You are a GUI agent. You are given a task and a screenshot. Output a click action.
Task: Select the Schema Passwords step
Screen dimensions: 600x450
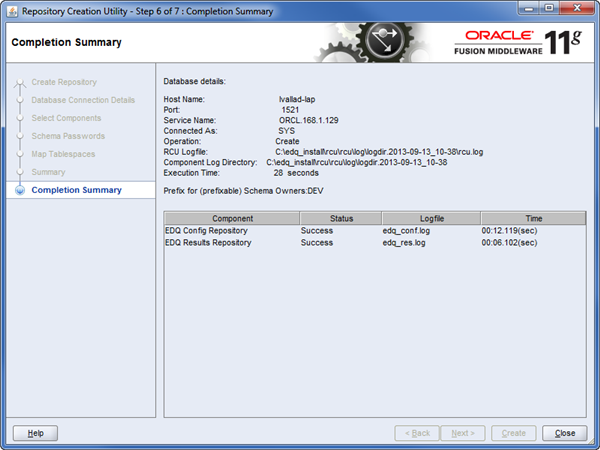click(x=68, y=136)
